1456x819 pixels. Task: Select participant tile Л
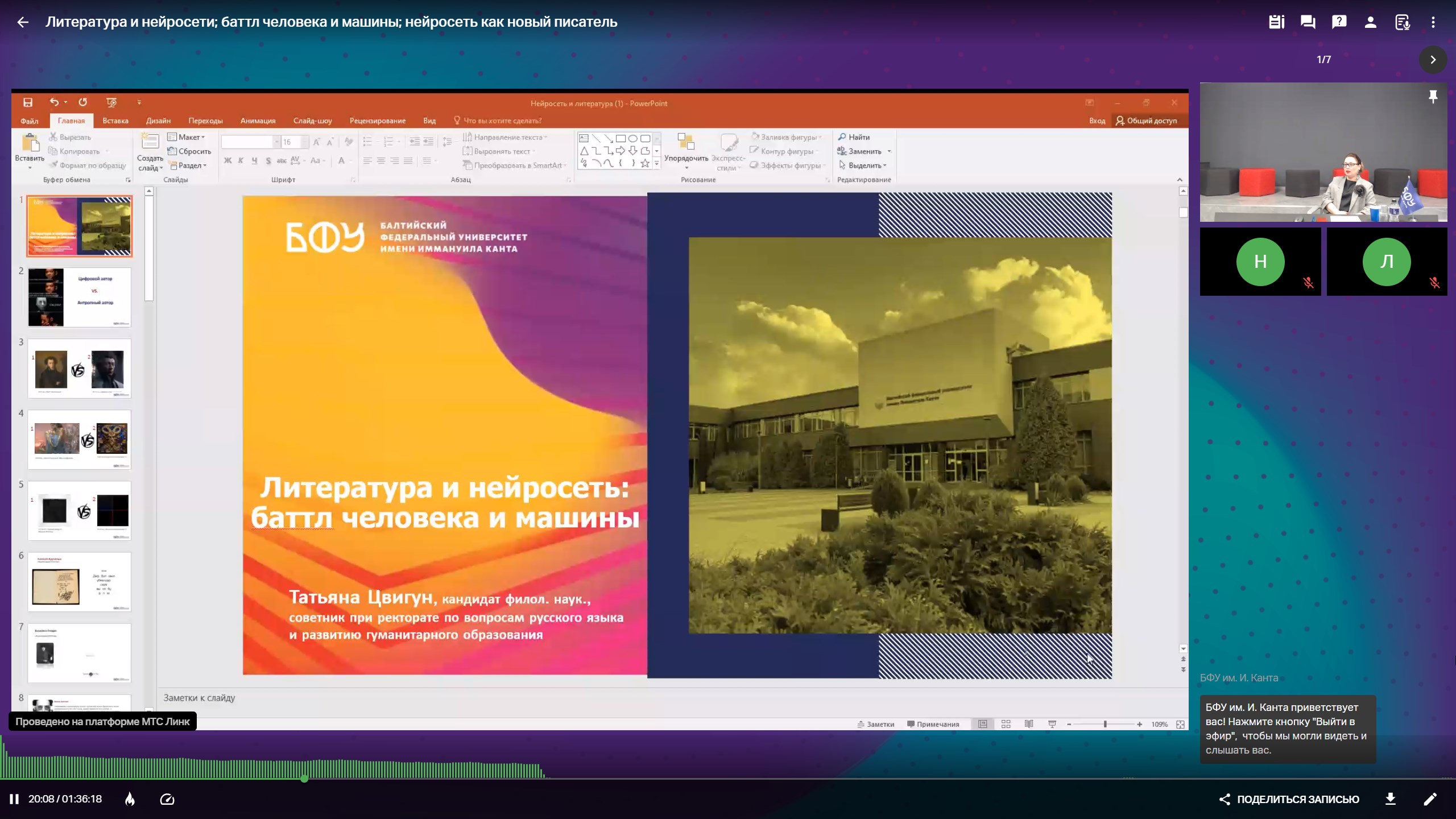(x=1387, y=262)
